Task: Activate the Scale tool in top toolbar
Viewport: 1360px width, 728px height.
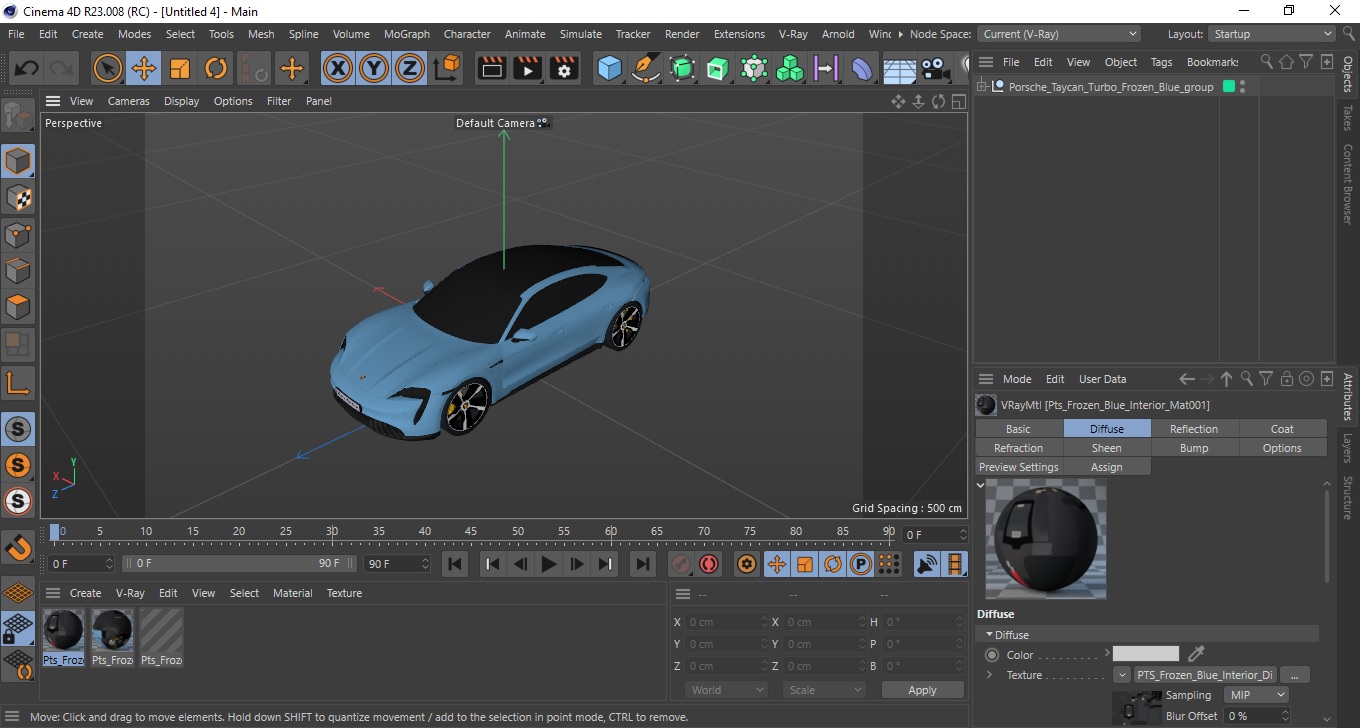Action: click(x=180, y=68)
